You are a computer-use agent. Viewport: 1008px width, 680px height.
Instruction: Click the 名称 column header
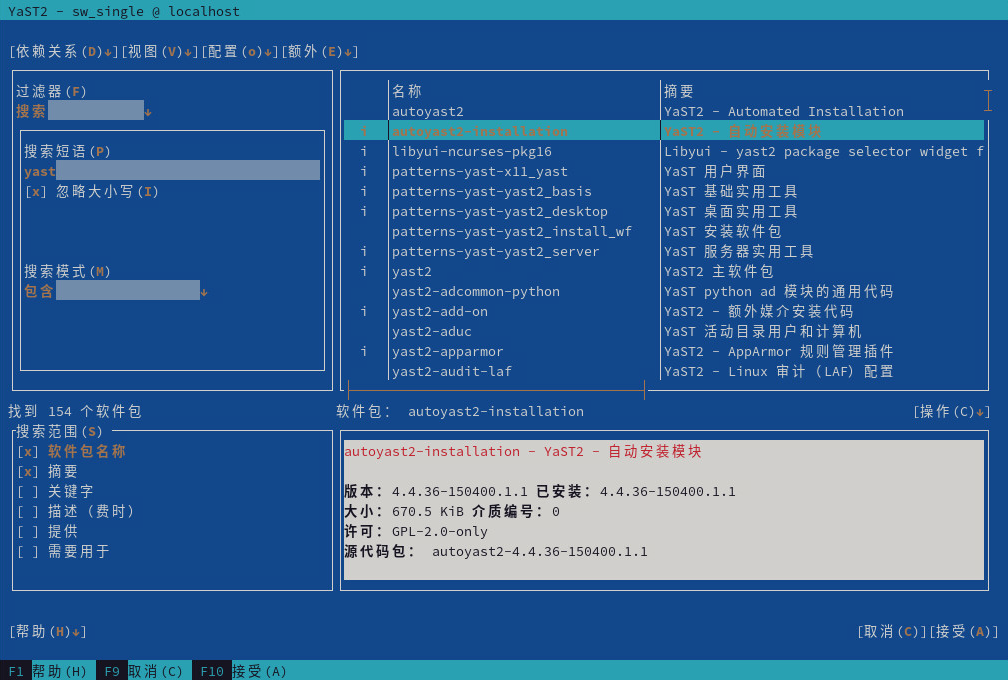(x=407, y=91)
